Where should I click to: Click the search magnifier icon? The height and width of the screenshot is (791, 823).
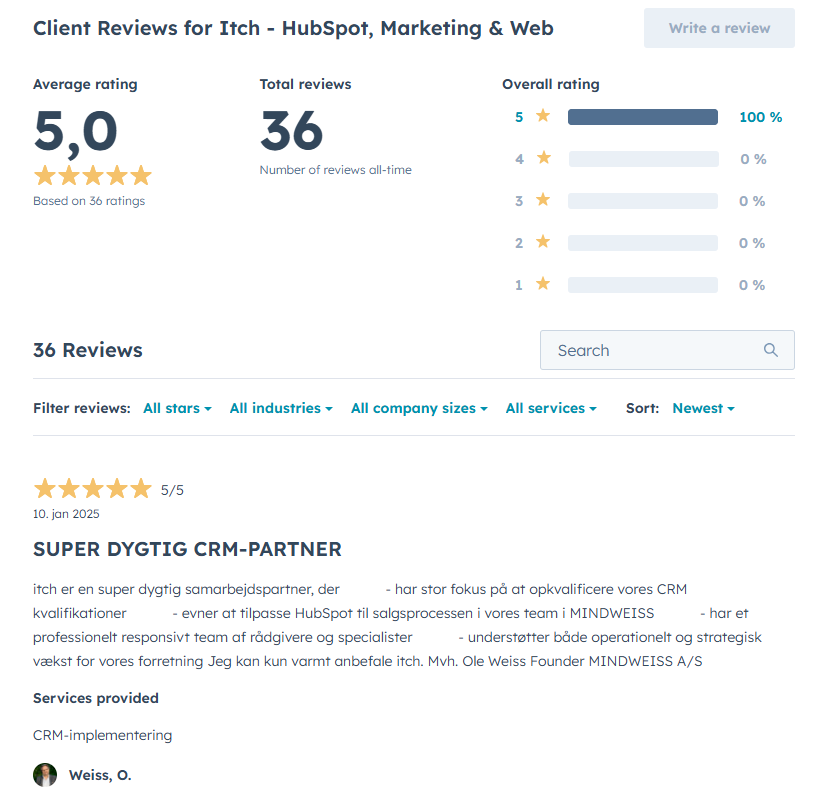tap(770, 350)
